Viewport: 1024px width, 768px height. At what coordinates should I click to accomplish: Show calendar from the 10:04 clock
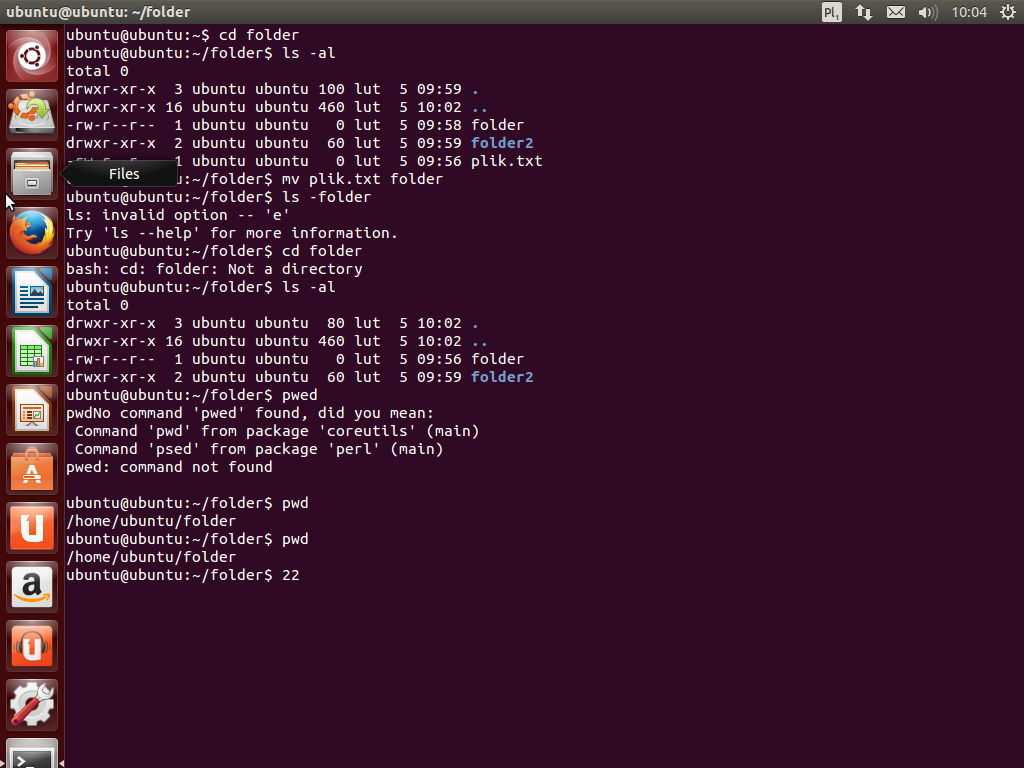coord(969,12)
